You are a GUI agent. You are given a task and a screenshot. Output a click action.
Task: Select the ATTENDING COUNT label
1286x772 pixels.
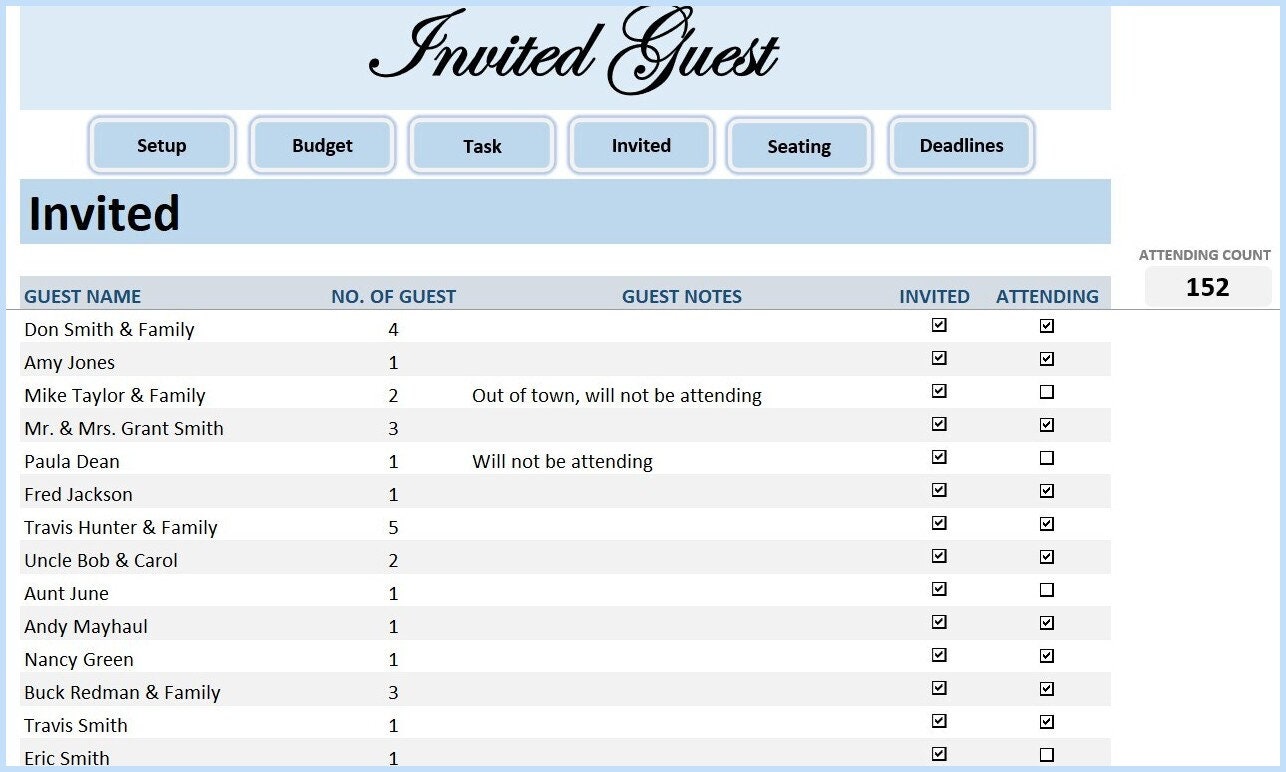point(1205,256)
